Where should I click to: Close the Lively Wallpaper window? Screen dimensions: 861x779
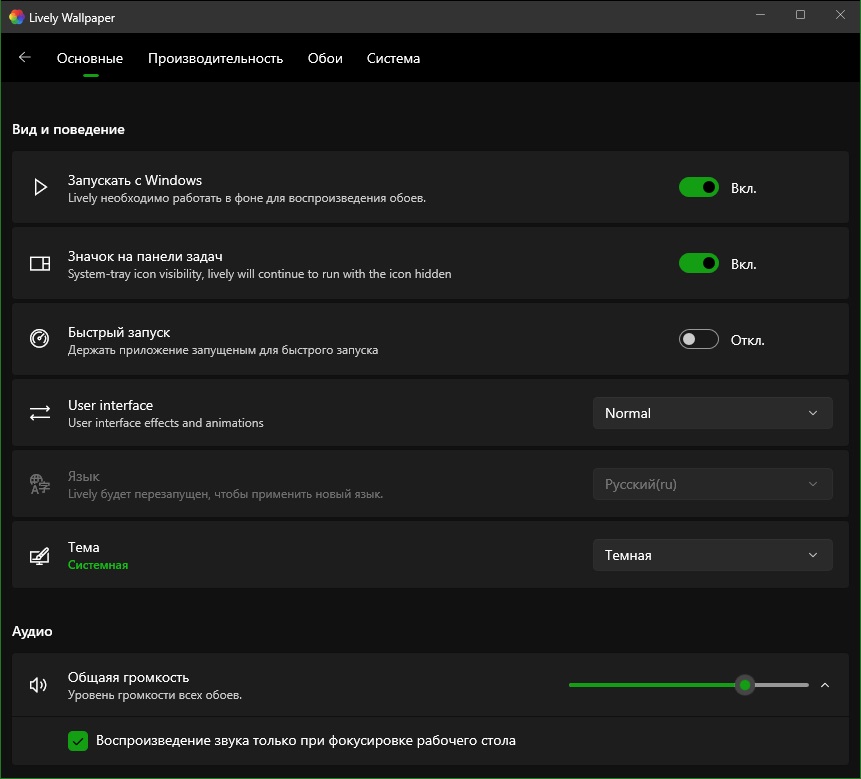840,15
